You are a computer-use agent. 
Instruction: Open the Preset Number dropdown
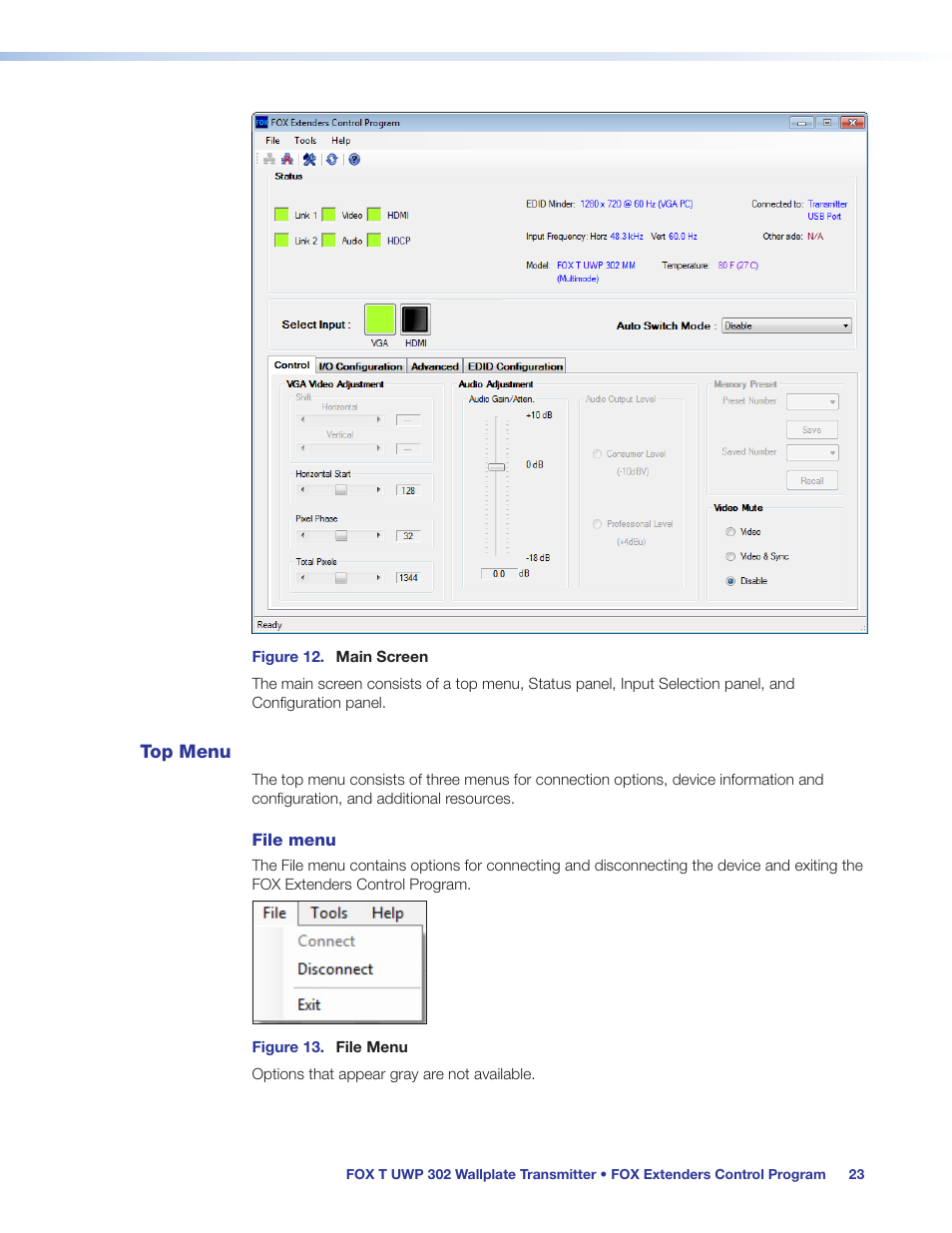point(812,402)
